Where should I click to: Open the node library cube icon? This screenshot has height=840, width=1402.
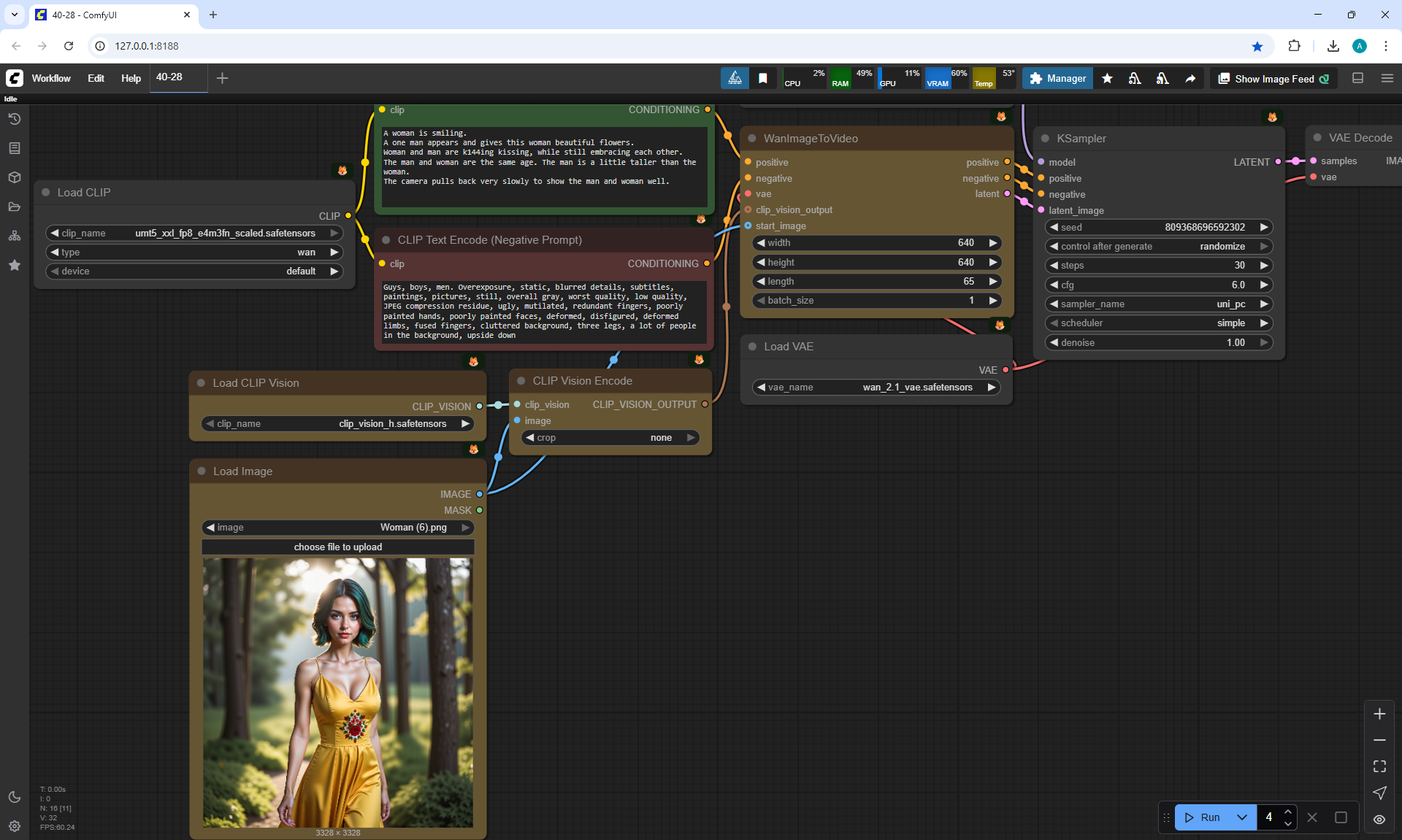click(14, 177)
